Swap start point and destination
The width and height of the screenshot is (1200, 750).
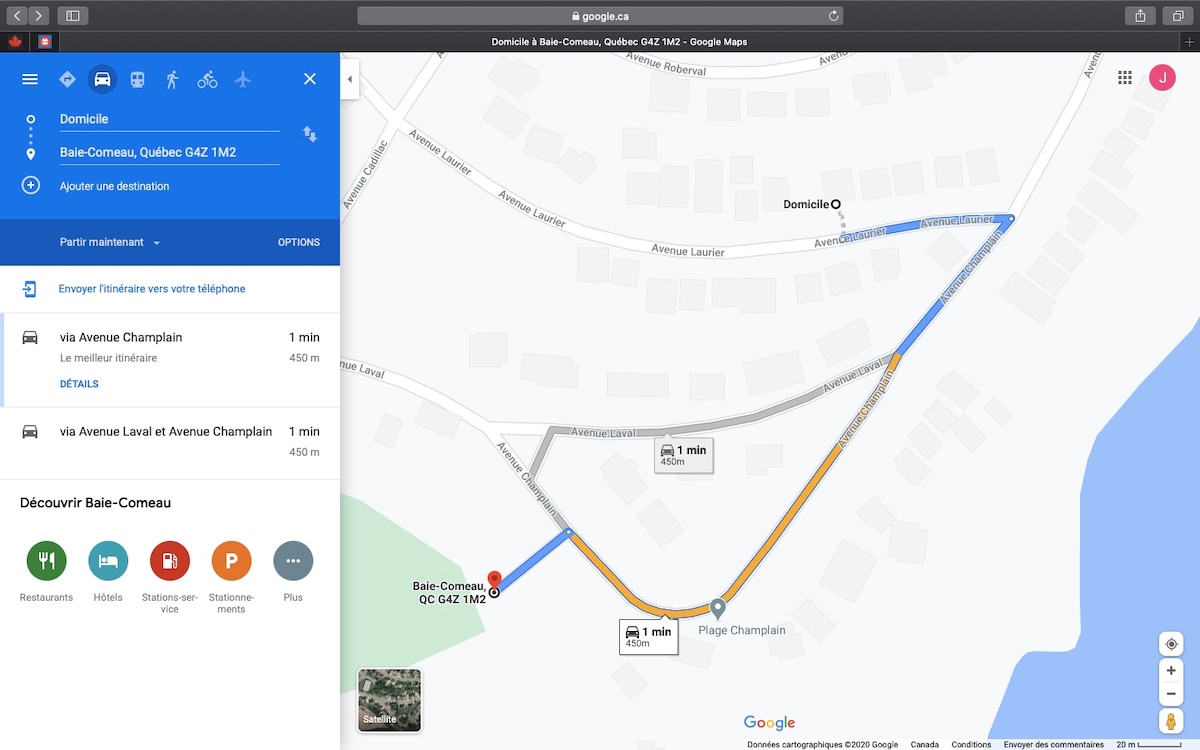click(x=310, y=134)
